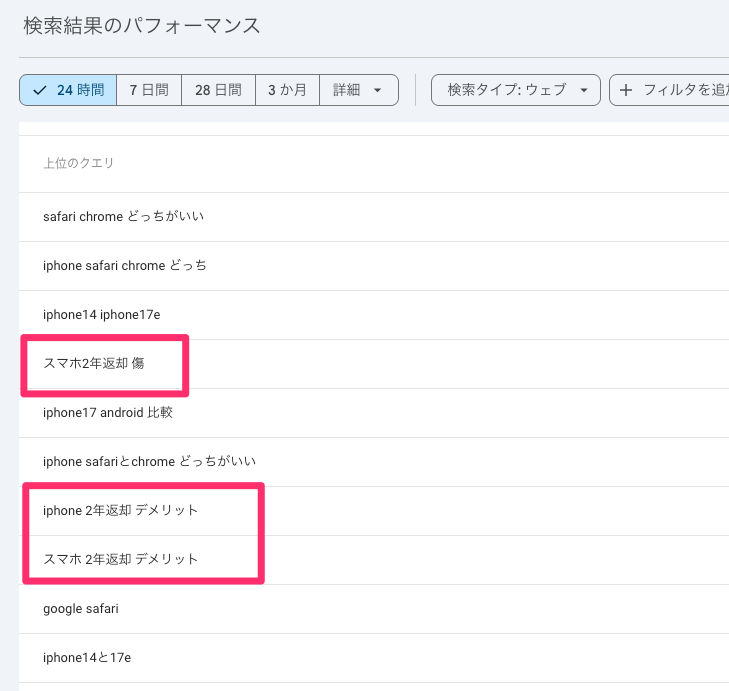The height and width of the screenshot is (691, 729).
Task: Select the 24 時間 date range
Action: [68, 90]
